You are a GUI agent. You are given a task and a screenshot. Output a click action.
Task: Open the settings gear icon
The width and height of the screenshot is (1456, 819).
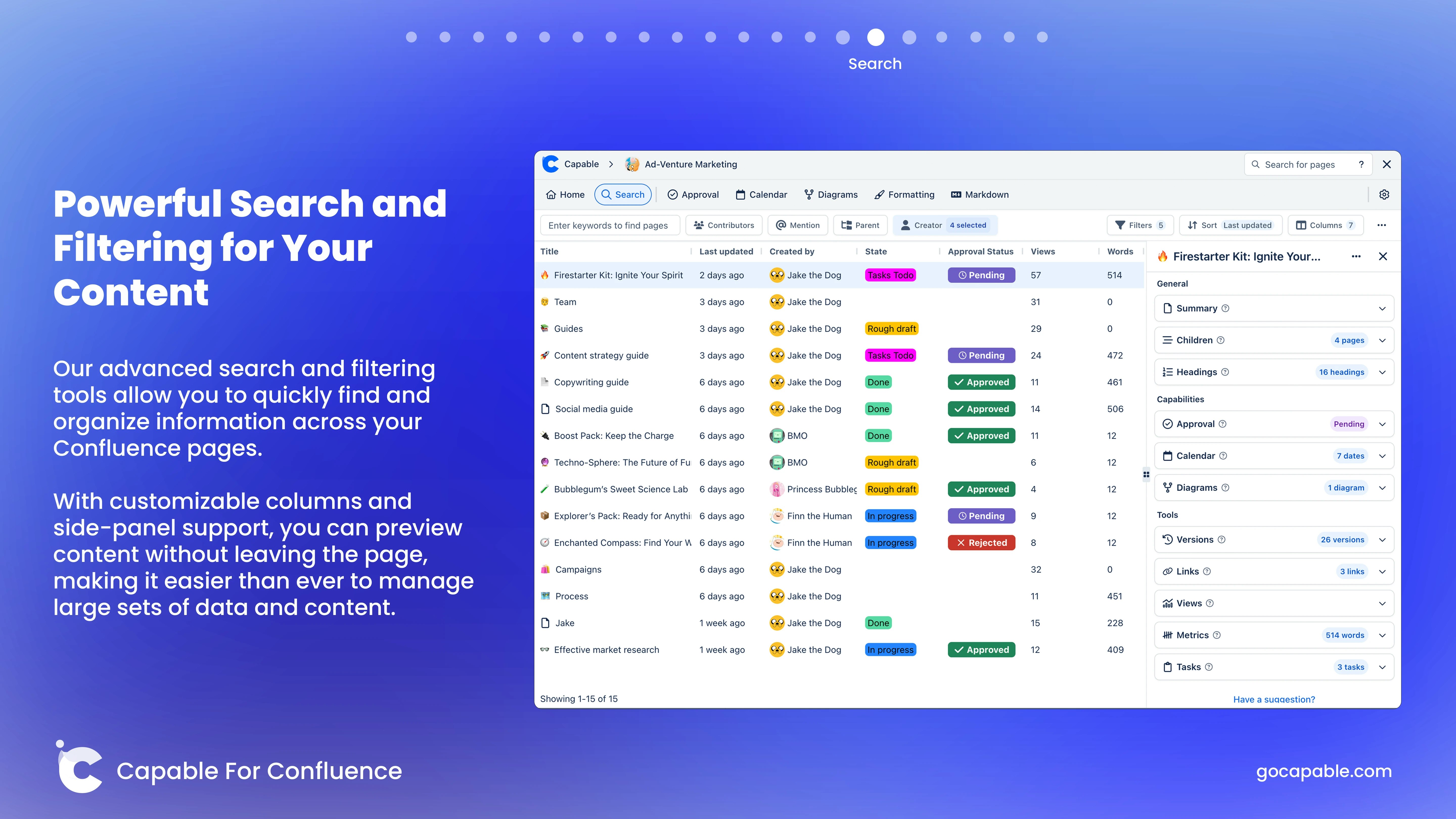pyautogui.click(x=1384, y=194)
